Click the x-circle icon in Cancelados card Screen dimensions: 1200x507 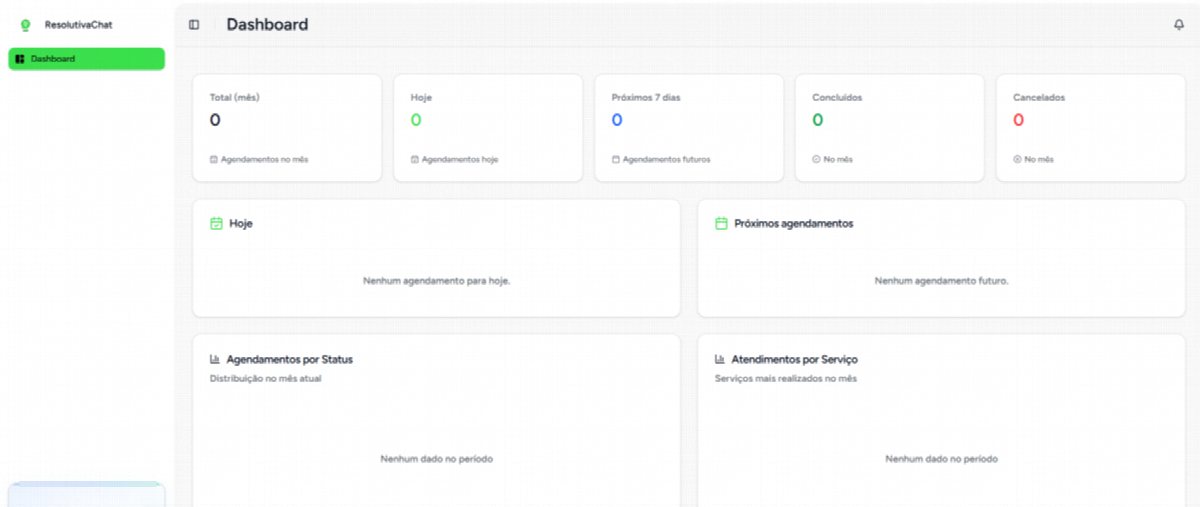click(1018, 159)
